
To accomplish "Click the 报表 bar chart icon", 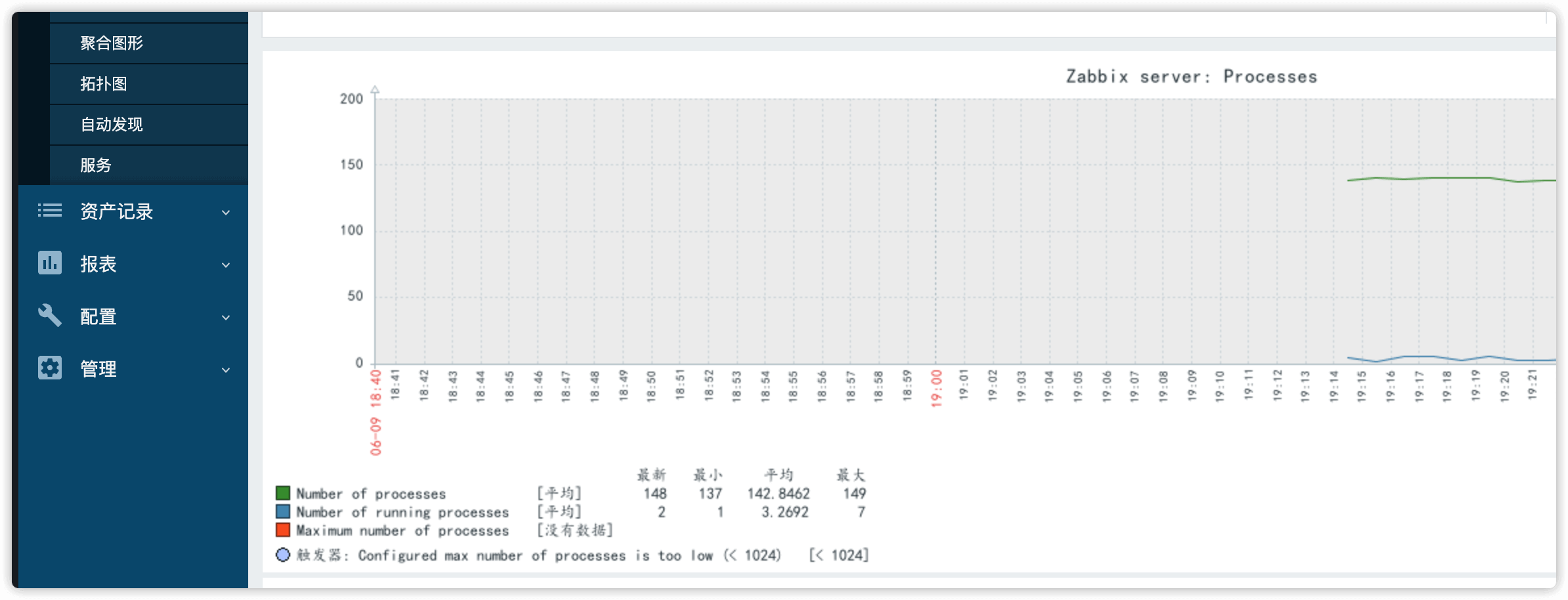I will click(50, 263).
